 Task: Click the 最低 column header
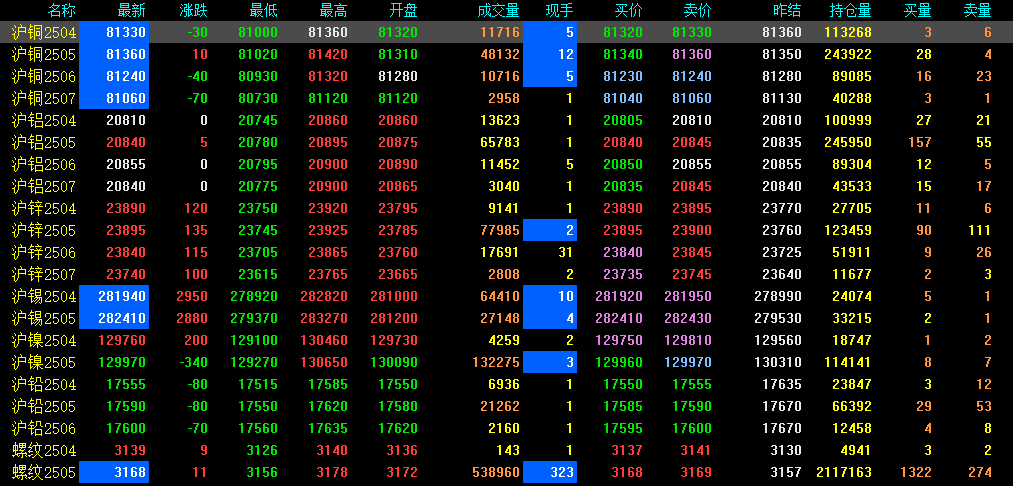(264, 10)
